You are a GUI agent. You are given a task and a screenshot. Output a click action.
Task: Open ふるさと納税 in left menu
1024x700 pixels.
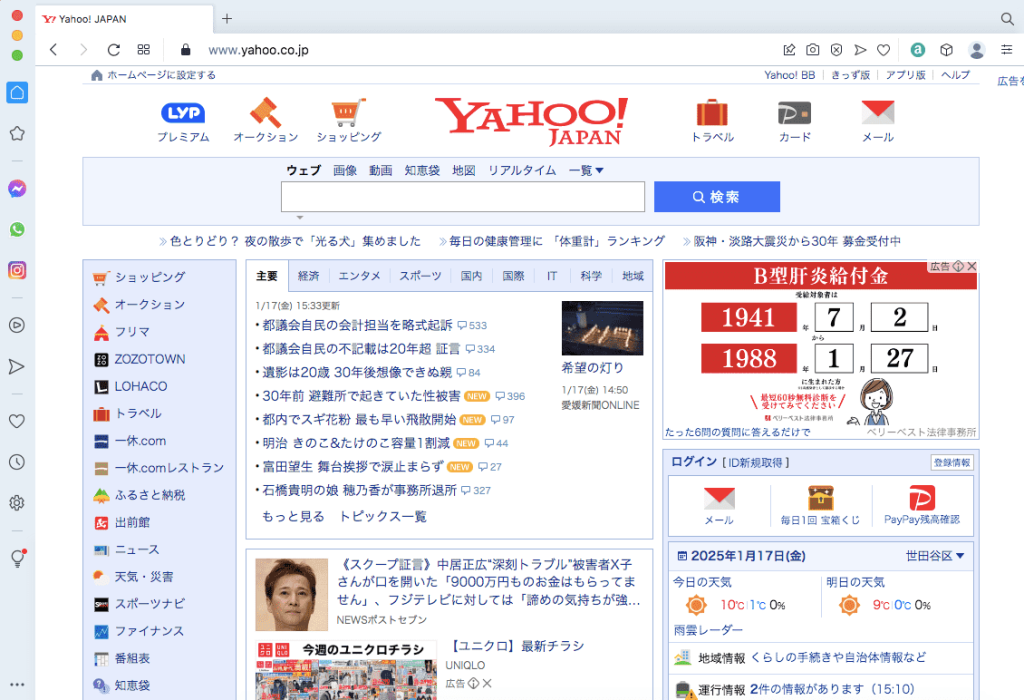point(150,495)
